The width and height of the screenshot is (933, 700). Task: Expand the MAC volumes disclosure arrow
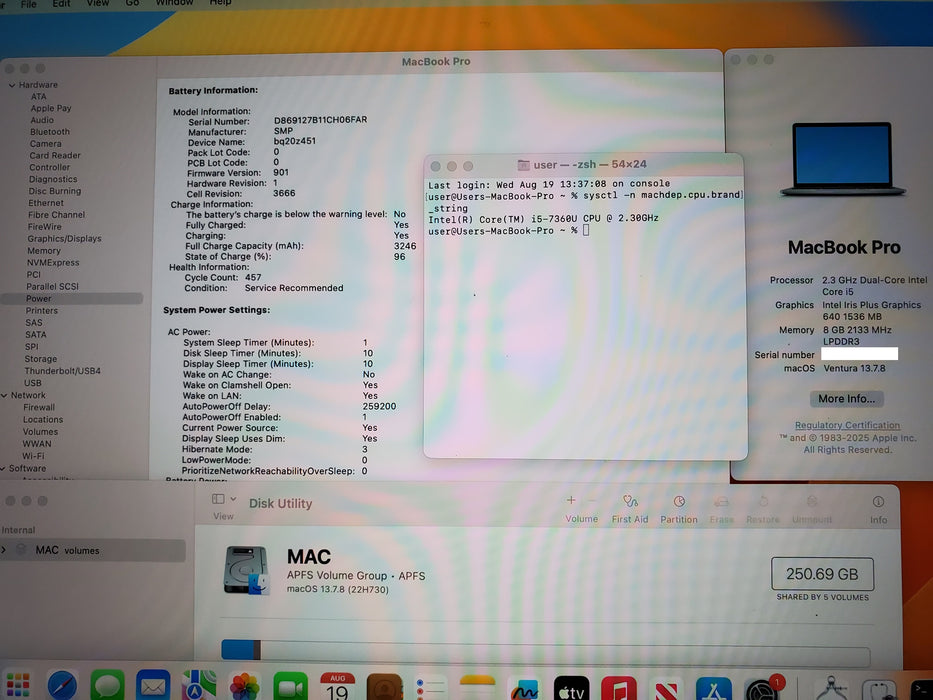click(x=4, y=550)
